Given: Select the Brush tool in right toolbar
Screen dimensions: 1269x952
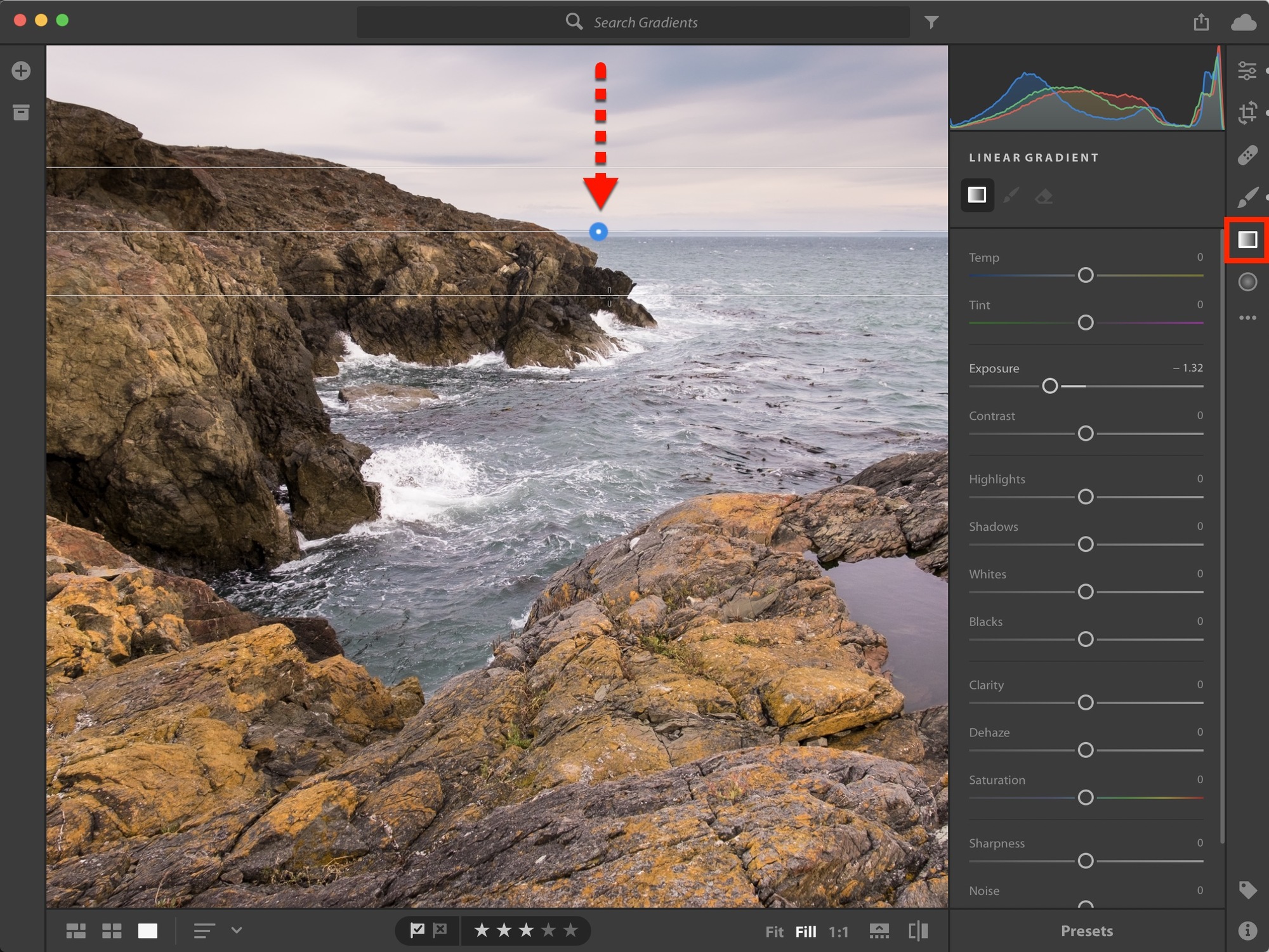Looking at the screenshot, I should [1247, 197].
